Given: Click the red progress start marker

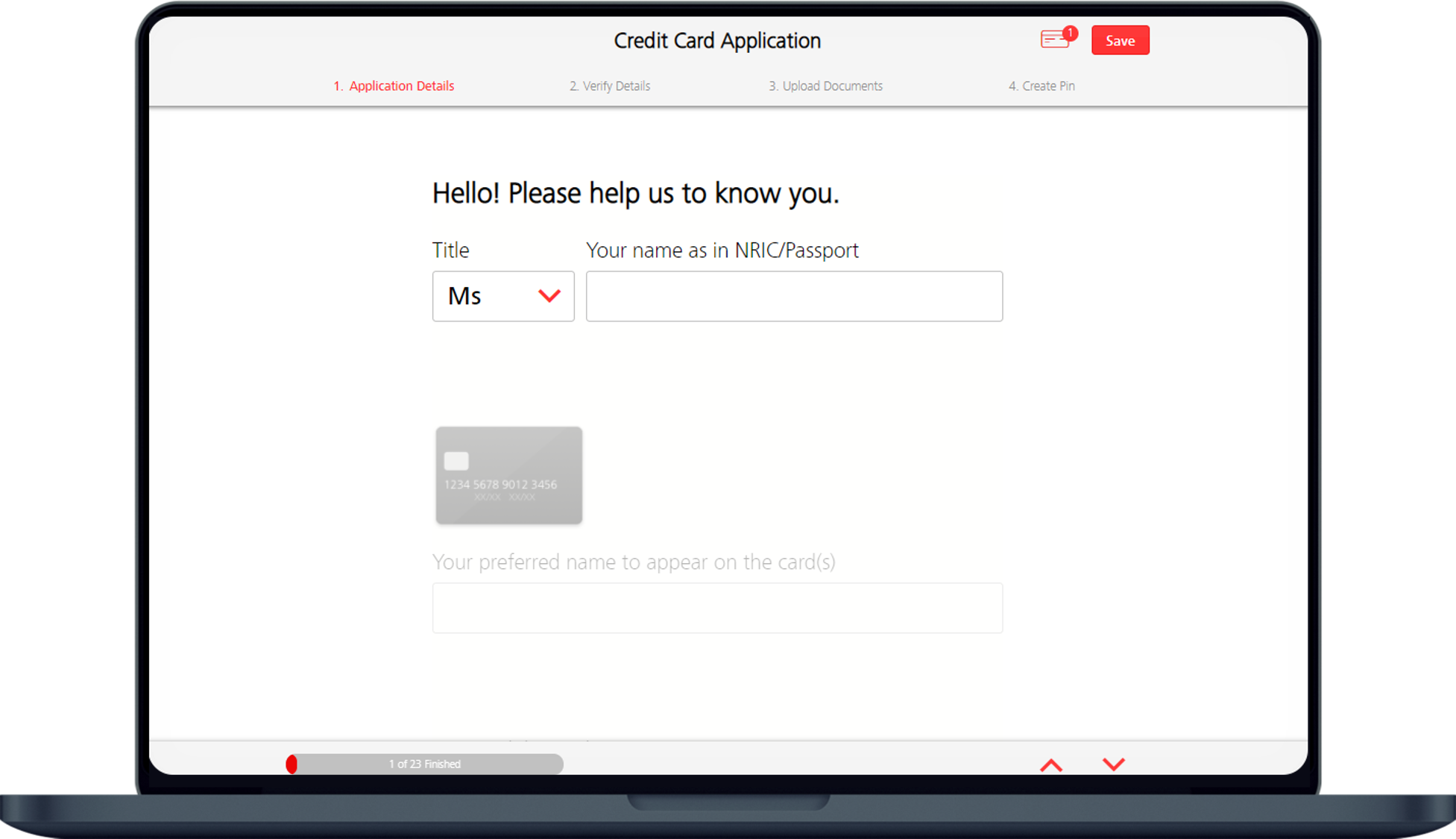Looking at the screenshot, I should (291, 764).
